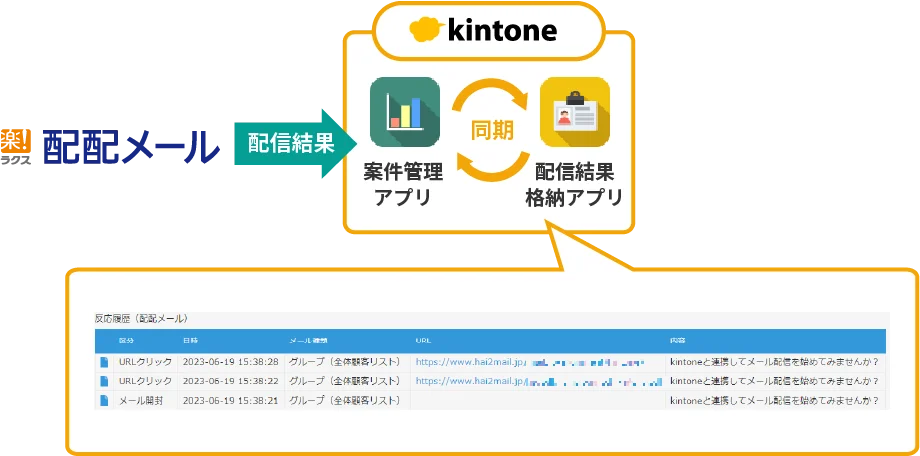Select グループ（全体顧客リスト） in the 15:38:22 row
920x456 pixels.
345,381
